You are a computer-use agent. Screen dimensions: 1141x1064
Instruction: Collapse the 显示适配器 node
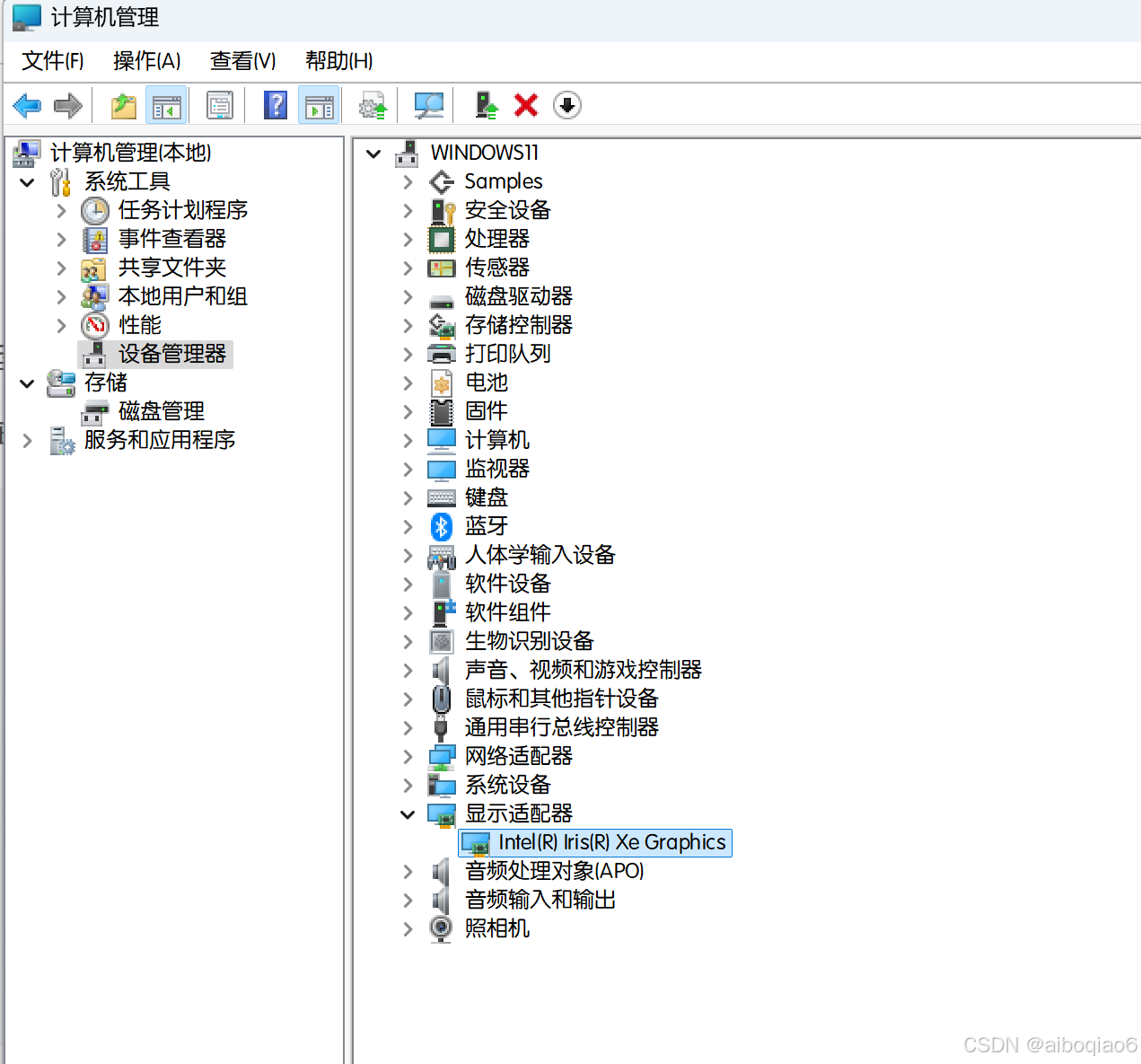pyautogui.click(x=408, y=813)
